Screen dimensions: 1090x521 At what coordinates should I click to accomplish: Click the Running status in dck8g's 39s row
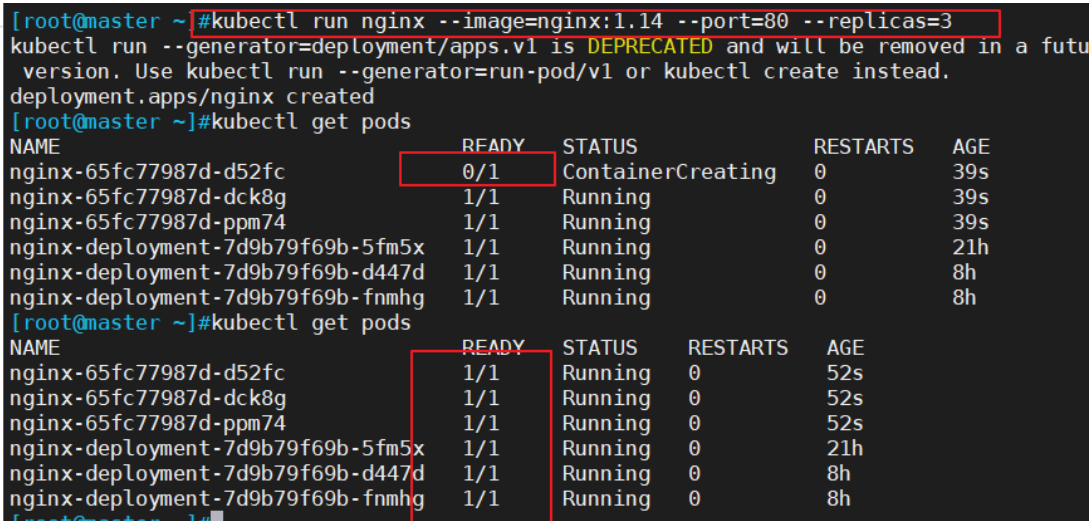pyautogui.click(x=606, y=197)
